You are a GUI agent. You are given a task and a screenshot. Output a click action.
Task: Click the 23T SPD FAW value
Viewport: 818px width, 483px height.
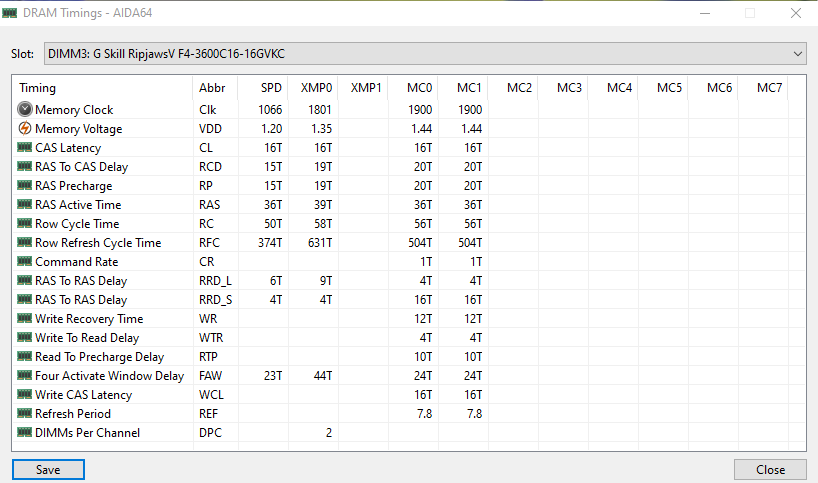[x=273, y=376]
